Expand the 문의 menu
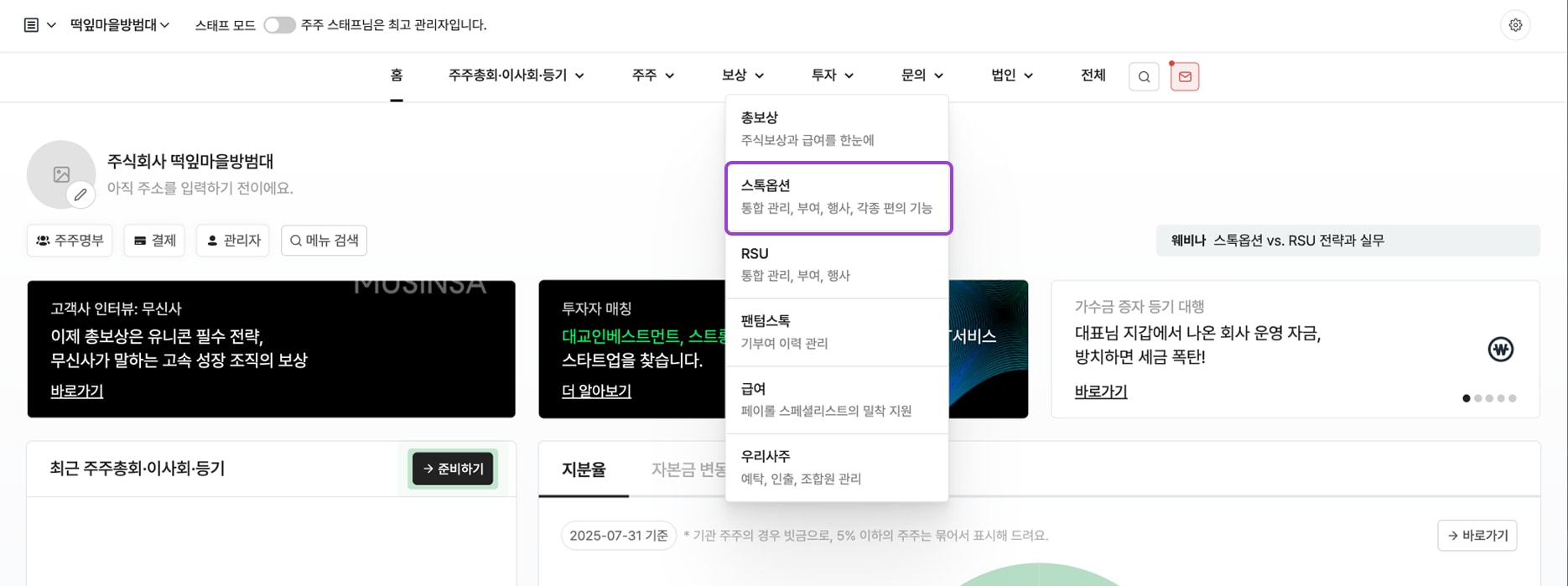 [x=922, y=75]
